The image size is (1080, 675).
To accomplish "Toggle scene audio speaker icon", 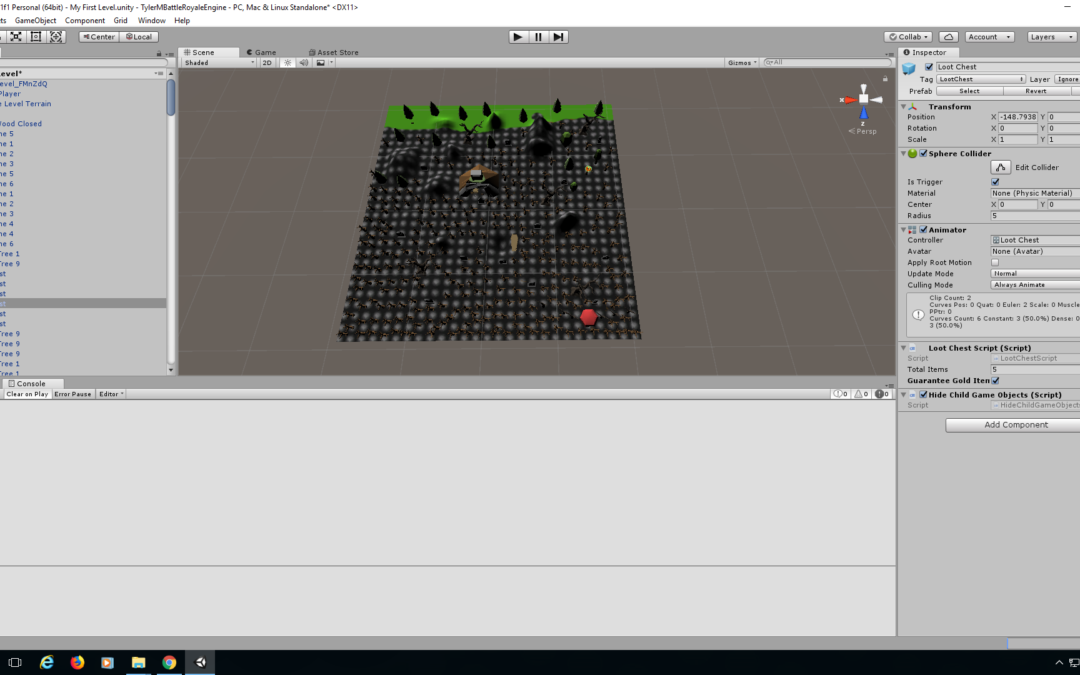I will [304, 63].
